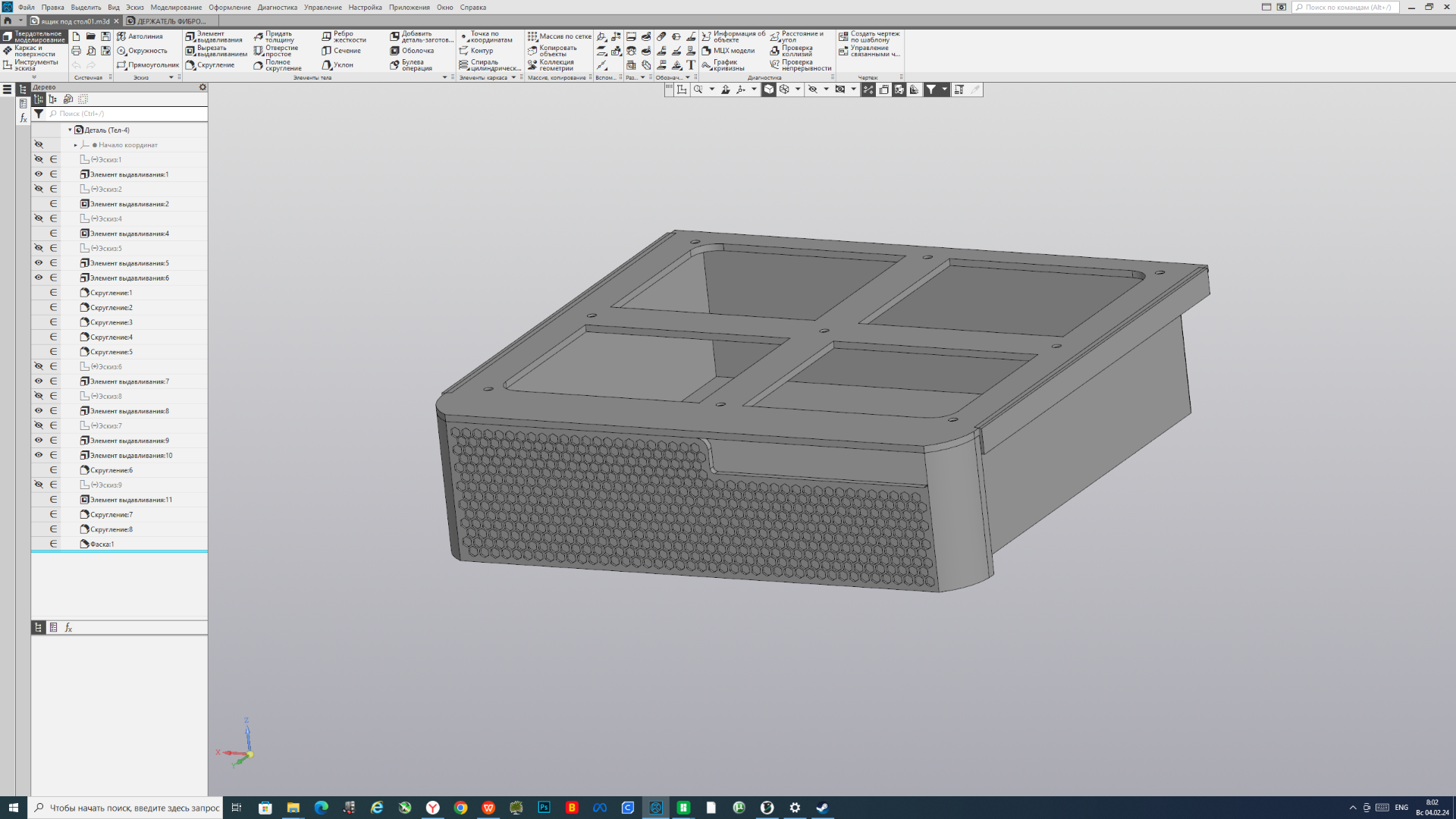
Task: Click the tree search field
Action: point(127,114)
